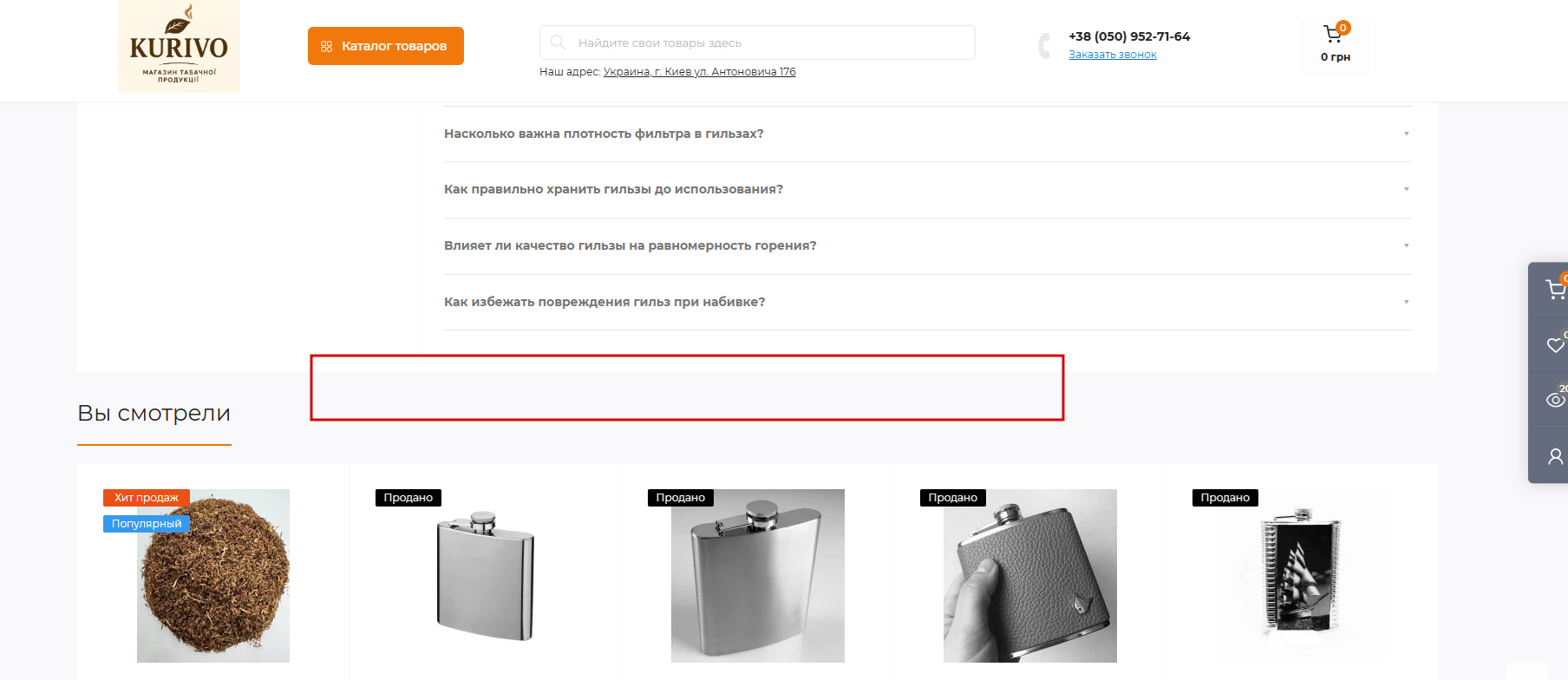Open the flask with sailing ship image
1568x680 pixels.
point(1302,576)
